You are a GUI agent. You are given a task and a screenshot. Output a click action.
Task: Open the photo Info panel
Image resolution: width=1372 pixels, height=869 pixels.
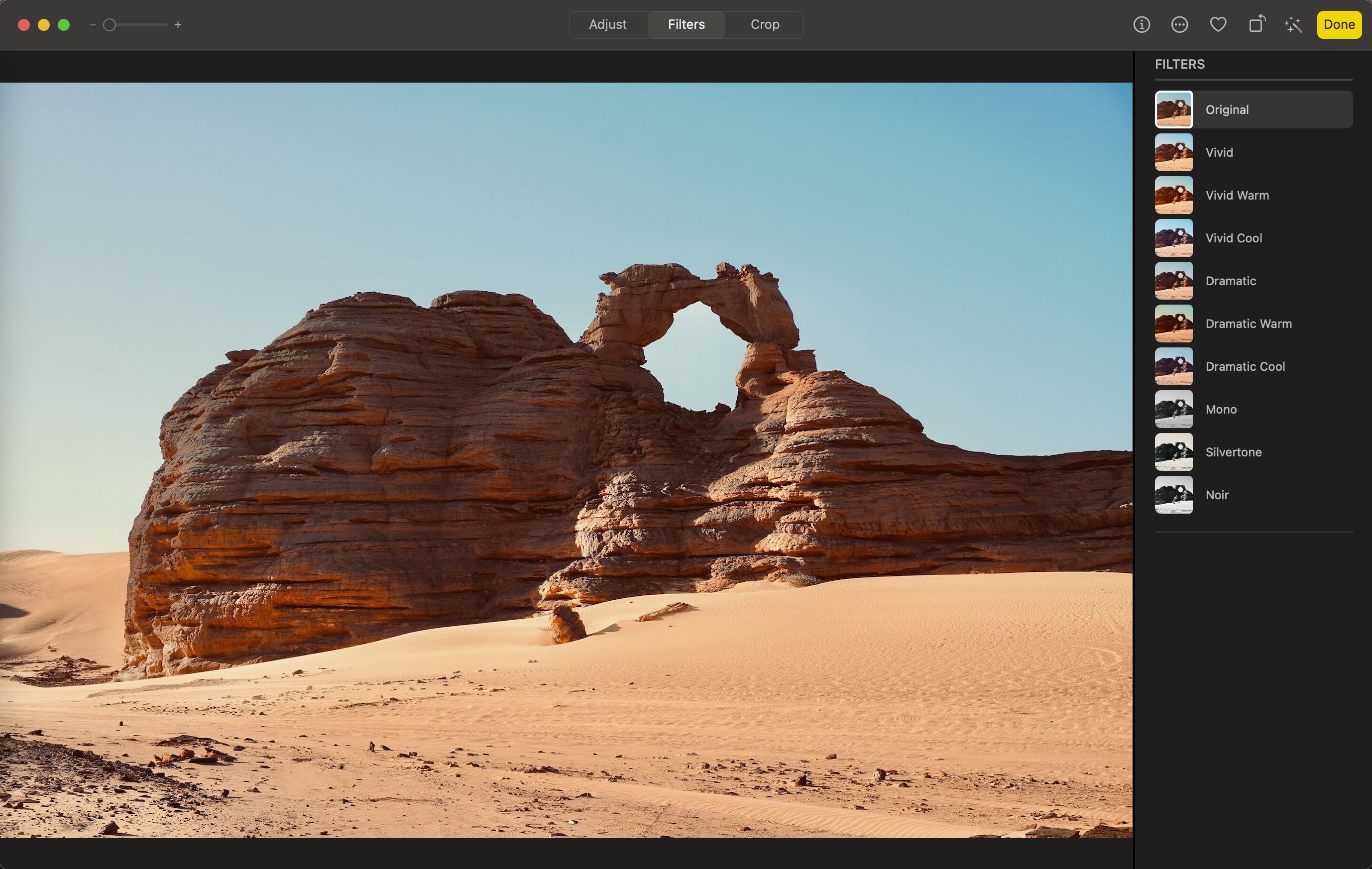click(x=1141, y=24)
